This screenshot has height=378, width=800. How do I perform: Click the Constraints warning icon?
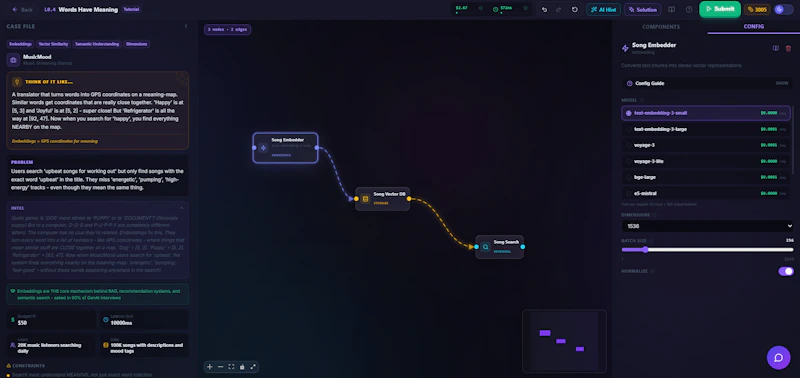tap(8, 366)
